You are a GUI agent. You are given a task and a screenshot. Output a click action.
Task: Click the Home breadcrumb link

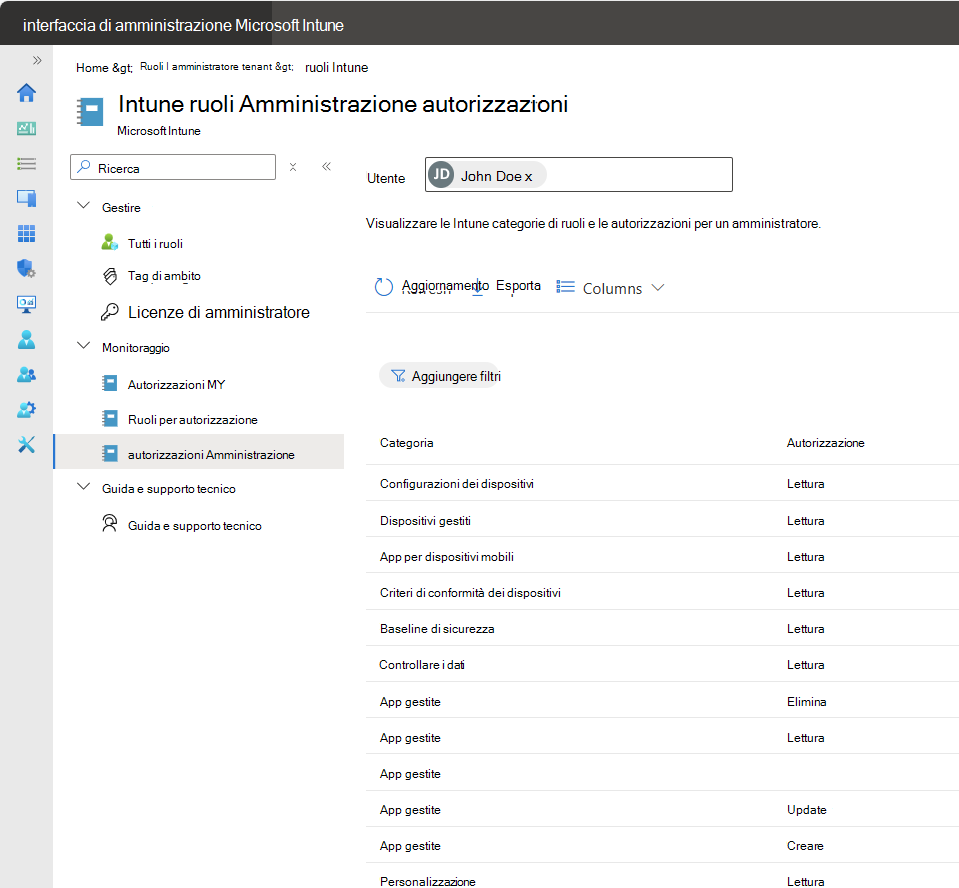click(x=92, y=67)
